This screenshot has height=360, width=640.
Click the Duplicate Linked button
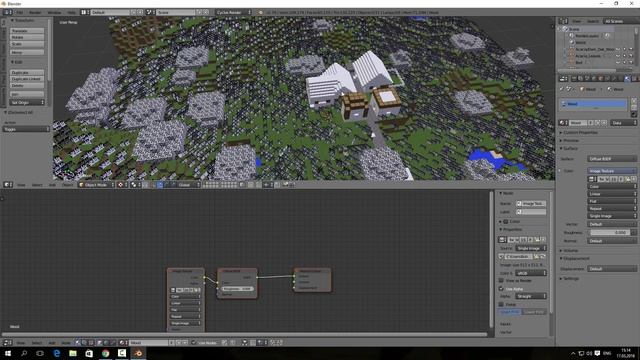click(27, 79)
